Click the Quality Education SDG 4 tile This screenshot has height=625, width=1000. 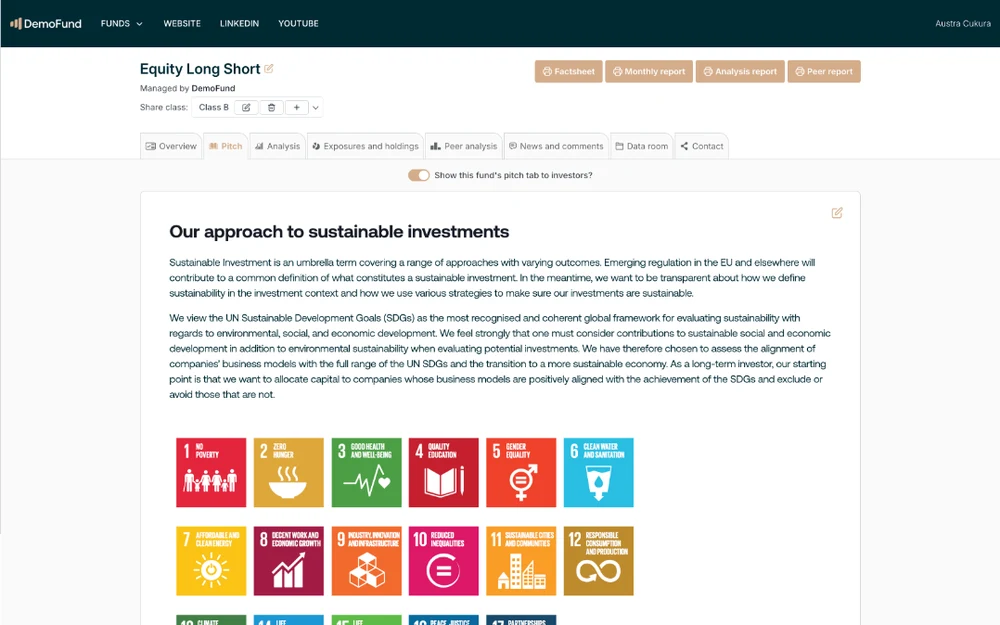[443, 473]
